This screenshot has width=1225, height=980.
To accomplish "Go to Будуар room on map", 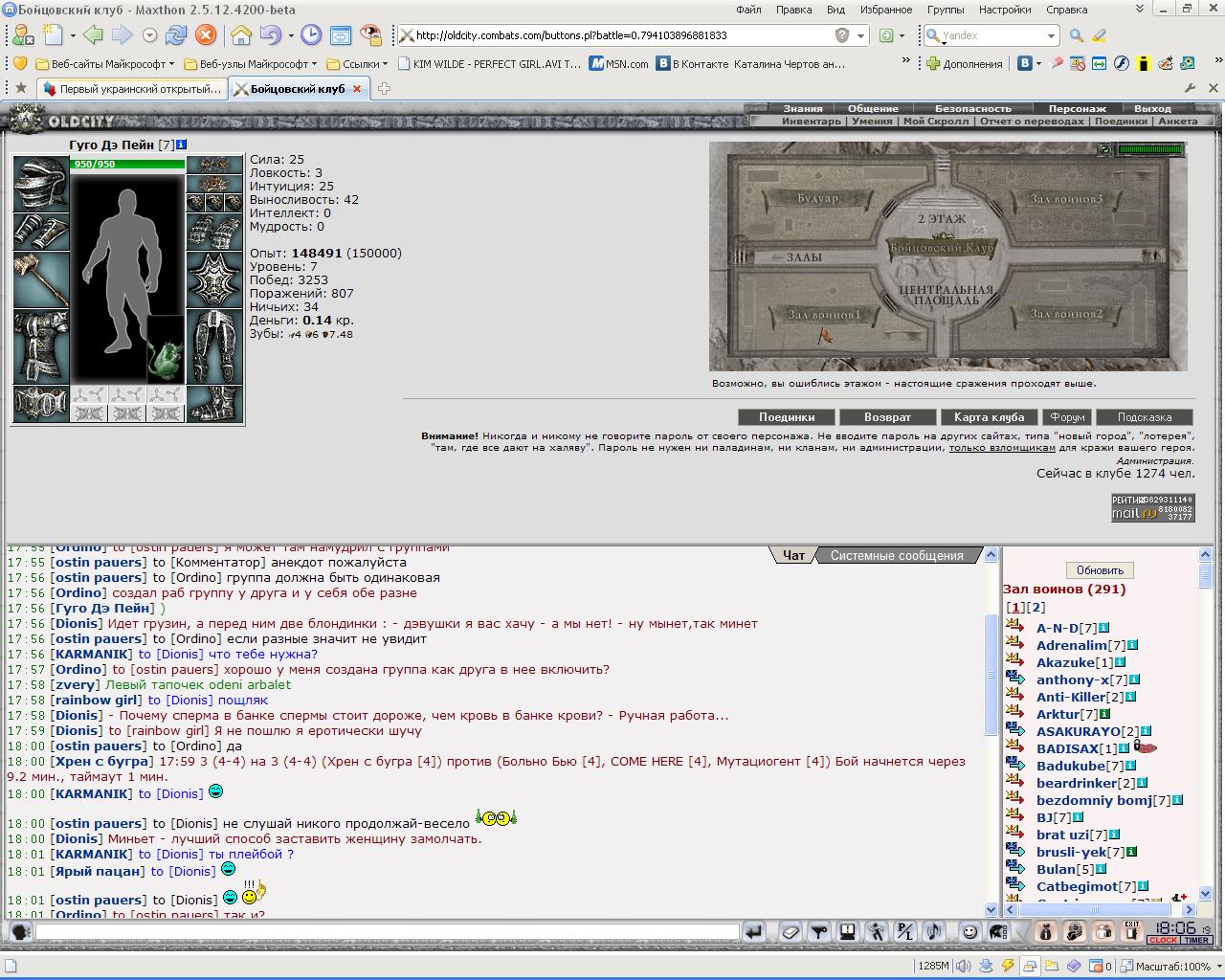I will pos(817,199).
